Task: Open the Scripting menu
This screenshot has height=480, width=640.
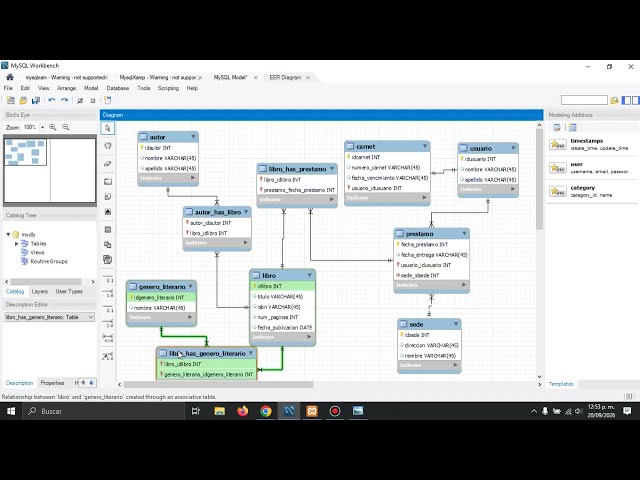Action: point(168,88)
